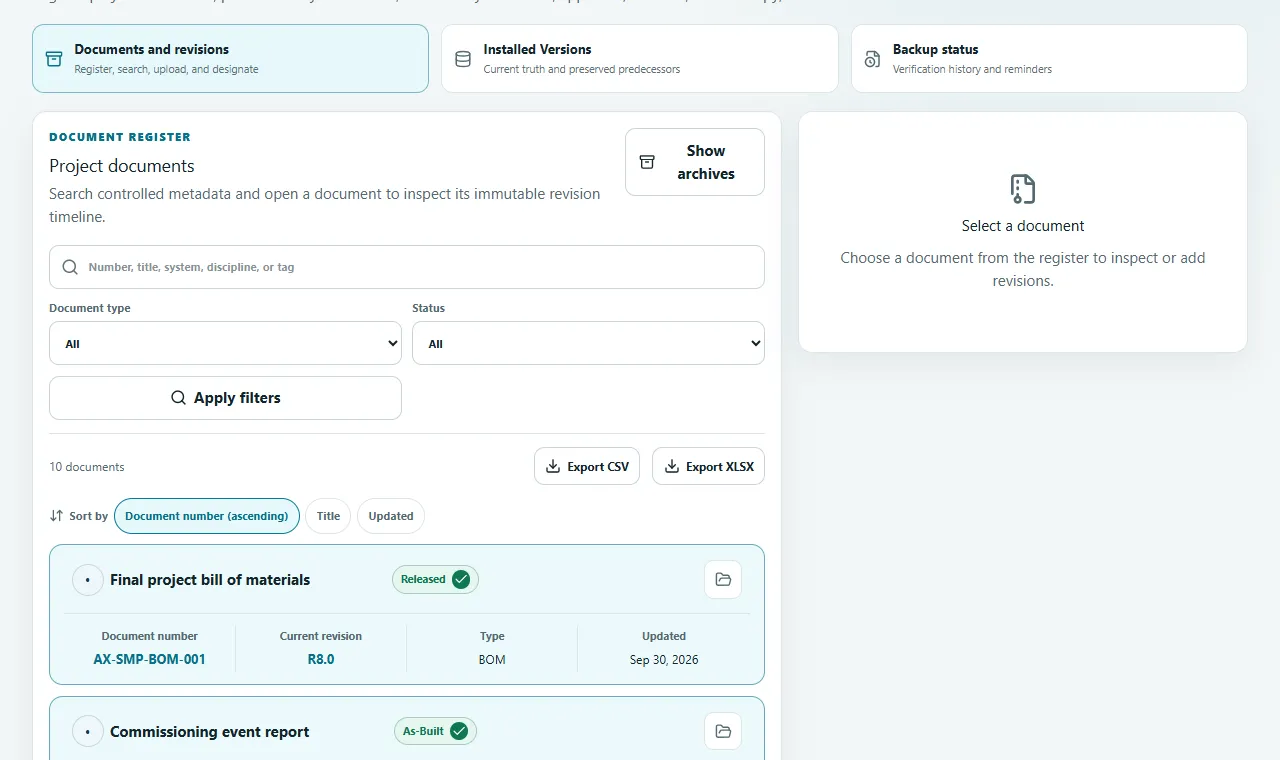Image resolution: width=1280 pixels, height=760 pixels.
Task: Click the 'Released' status badge
Action: coord(435,580)
